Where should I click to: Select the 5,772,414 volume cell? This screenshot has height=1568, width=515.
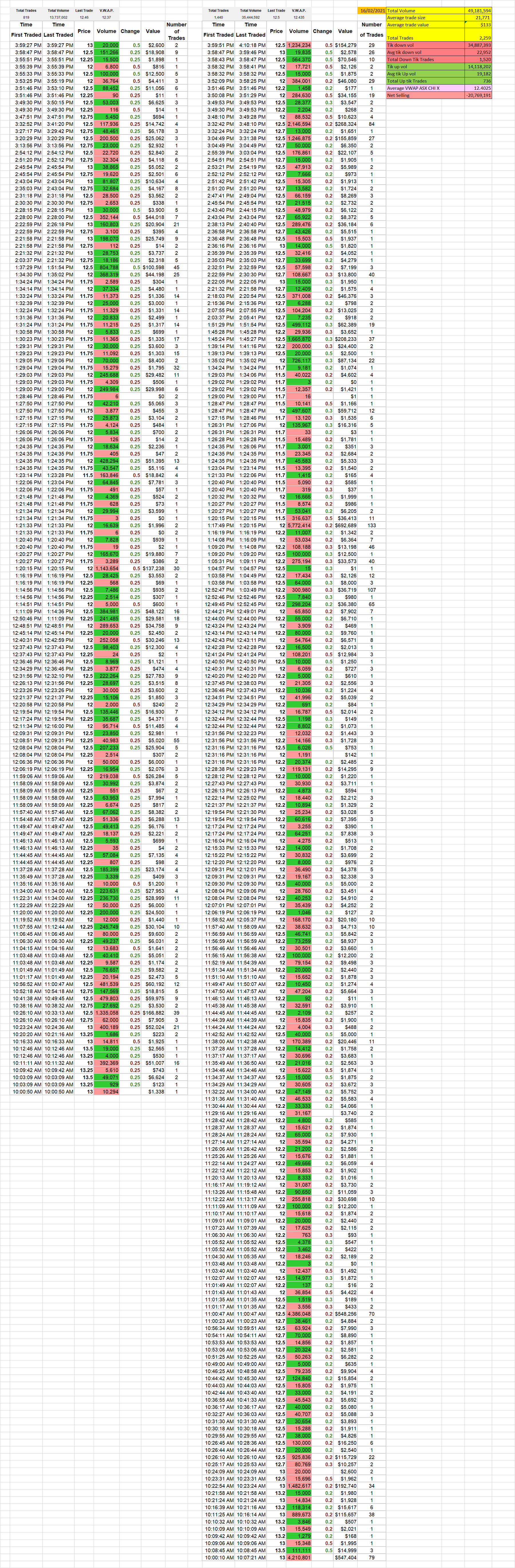299,525
